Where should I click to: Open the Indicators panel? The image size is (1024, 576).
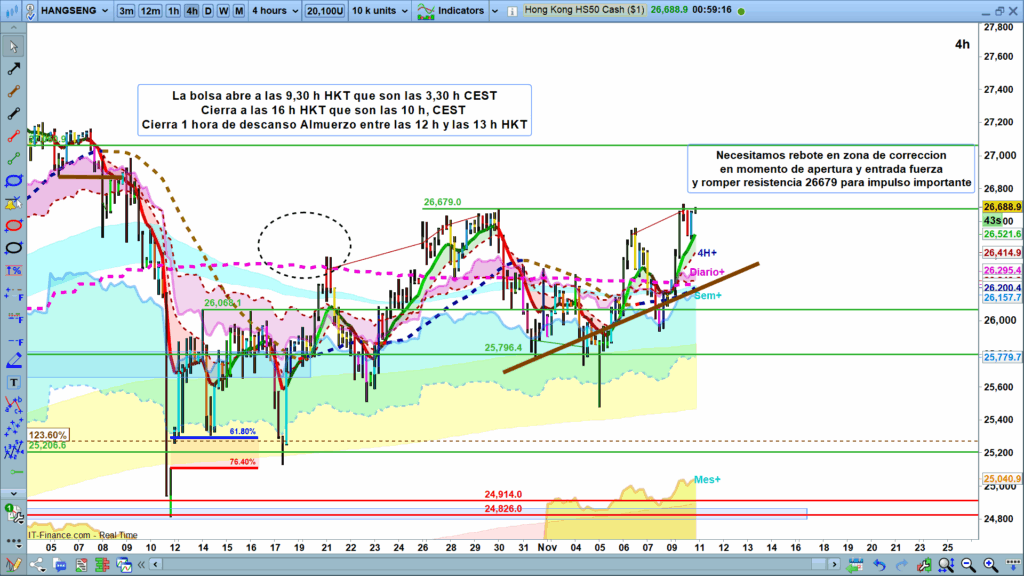coord(451,11)
